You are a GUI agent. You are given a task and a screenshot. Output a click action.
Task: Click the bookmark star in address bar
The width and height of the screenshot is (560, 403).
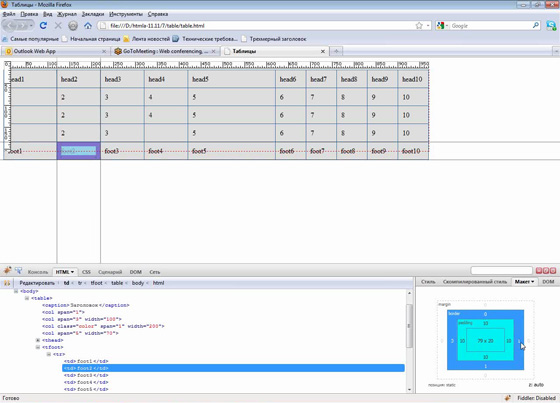pos(419,26)
